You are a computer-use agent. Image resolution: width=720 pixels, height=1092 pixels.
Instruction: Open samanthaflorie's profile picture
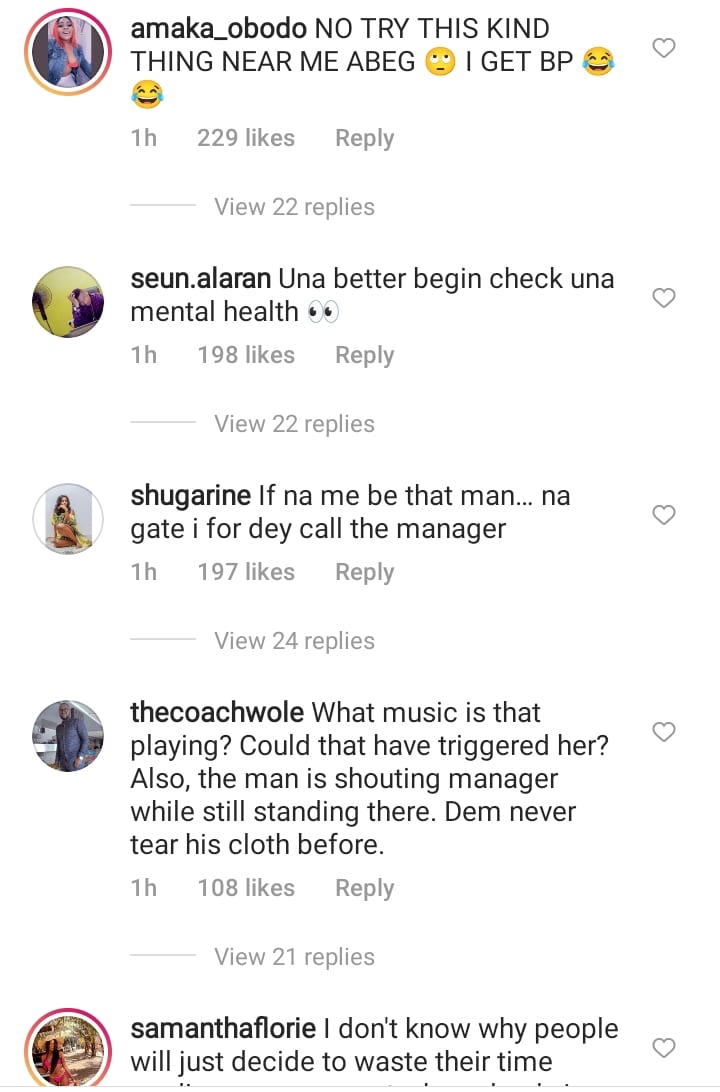tap(68, 1050)
